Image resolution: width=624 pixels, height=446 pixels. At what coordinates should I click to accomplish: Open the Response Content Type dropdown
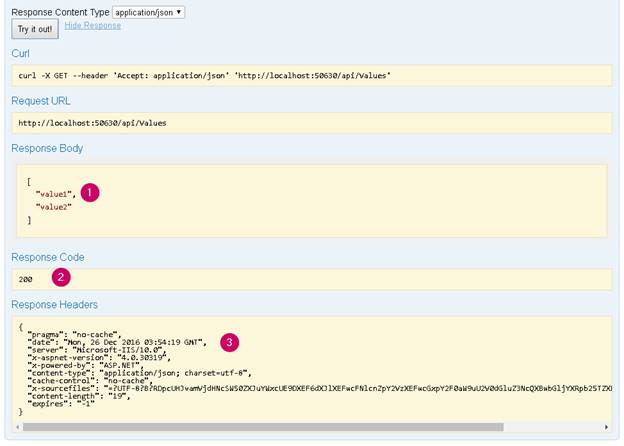[148, 12]
